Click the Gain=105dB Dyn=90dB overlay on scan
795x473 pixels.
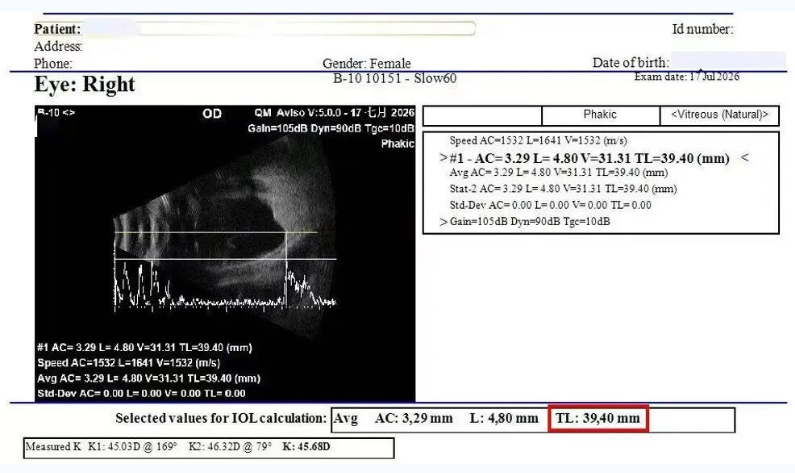pyautogui.click(x=331, y=129)
